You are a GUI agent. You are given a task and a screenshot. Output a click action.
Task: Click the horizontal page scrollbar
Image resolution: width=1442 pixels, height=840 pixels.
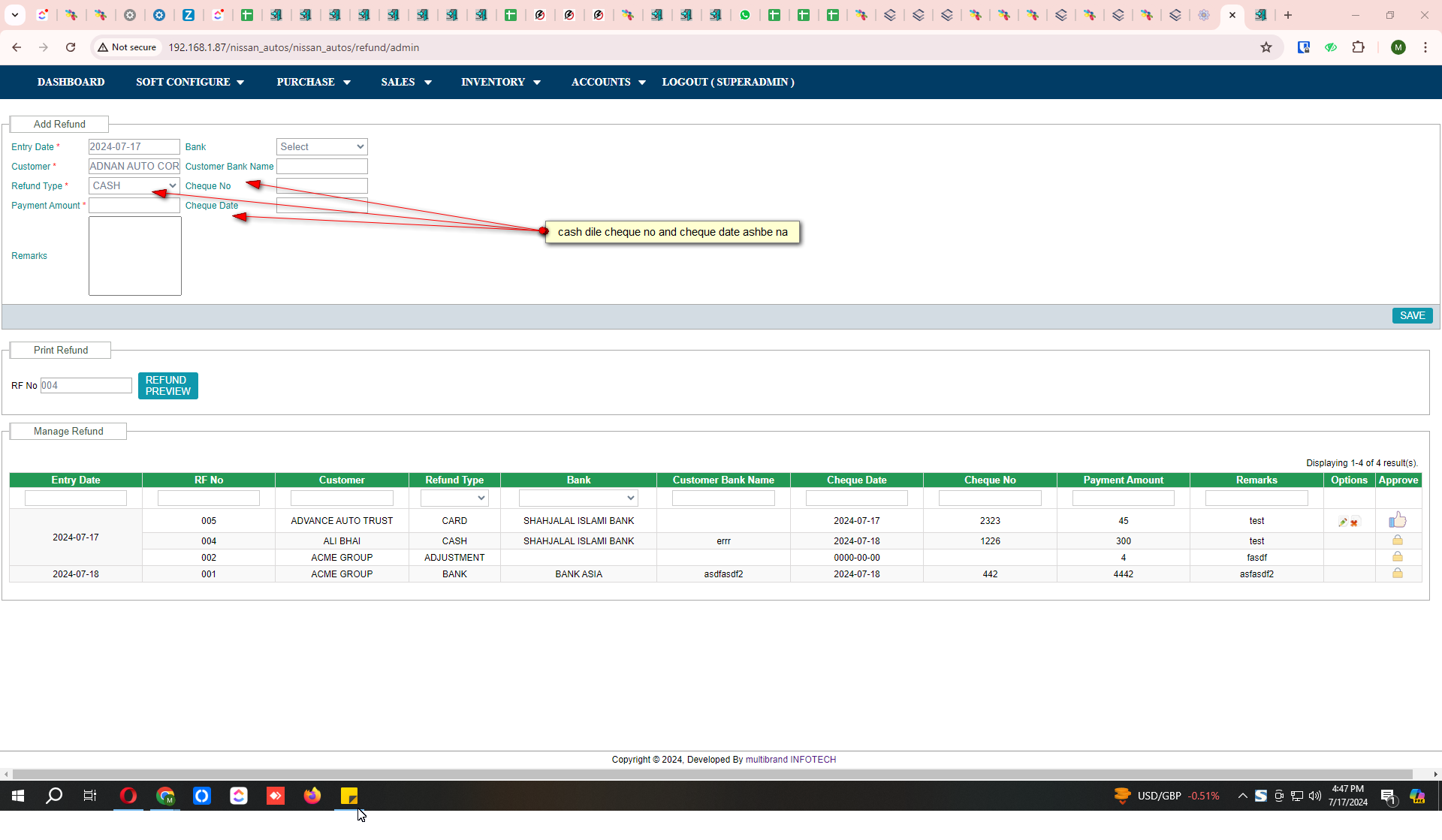(712, 774)
